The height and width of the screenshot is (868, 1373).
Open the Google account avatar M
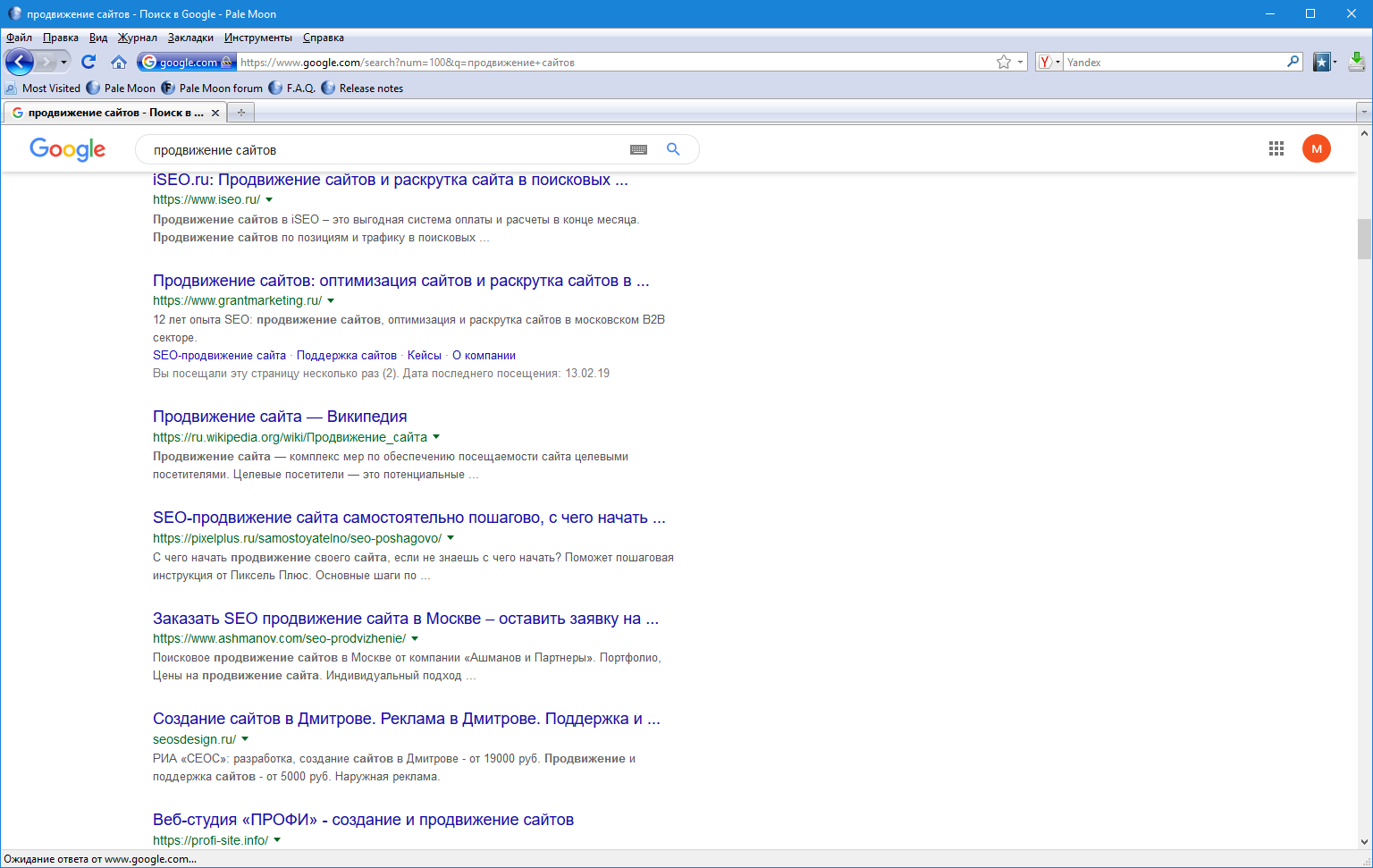pos(1317,149)
